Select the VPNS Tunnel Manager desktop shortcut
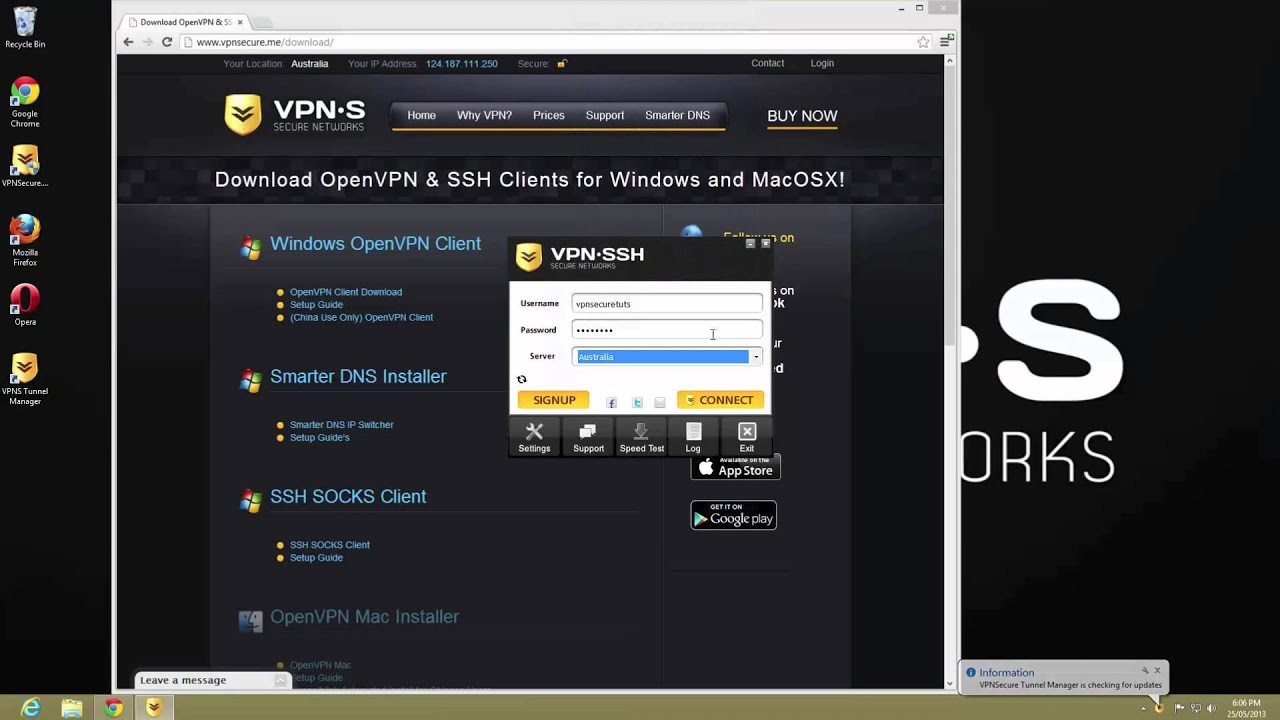 coord(25,380)
